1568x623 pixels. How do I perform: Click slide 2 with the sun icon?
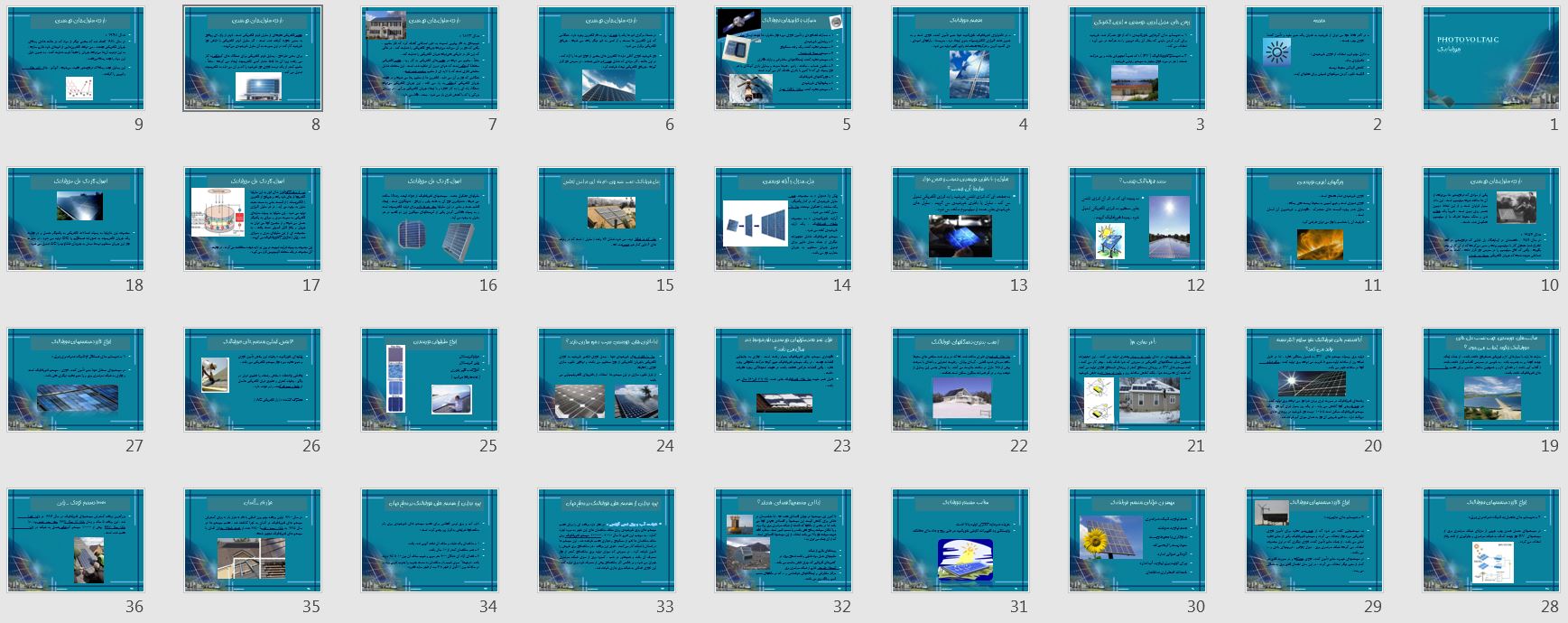(x=1313, y=59)
